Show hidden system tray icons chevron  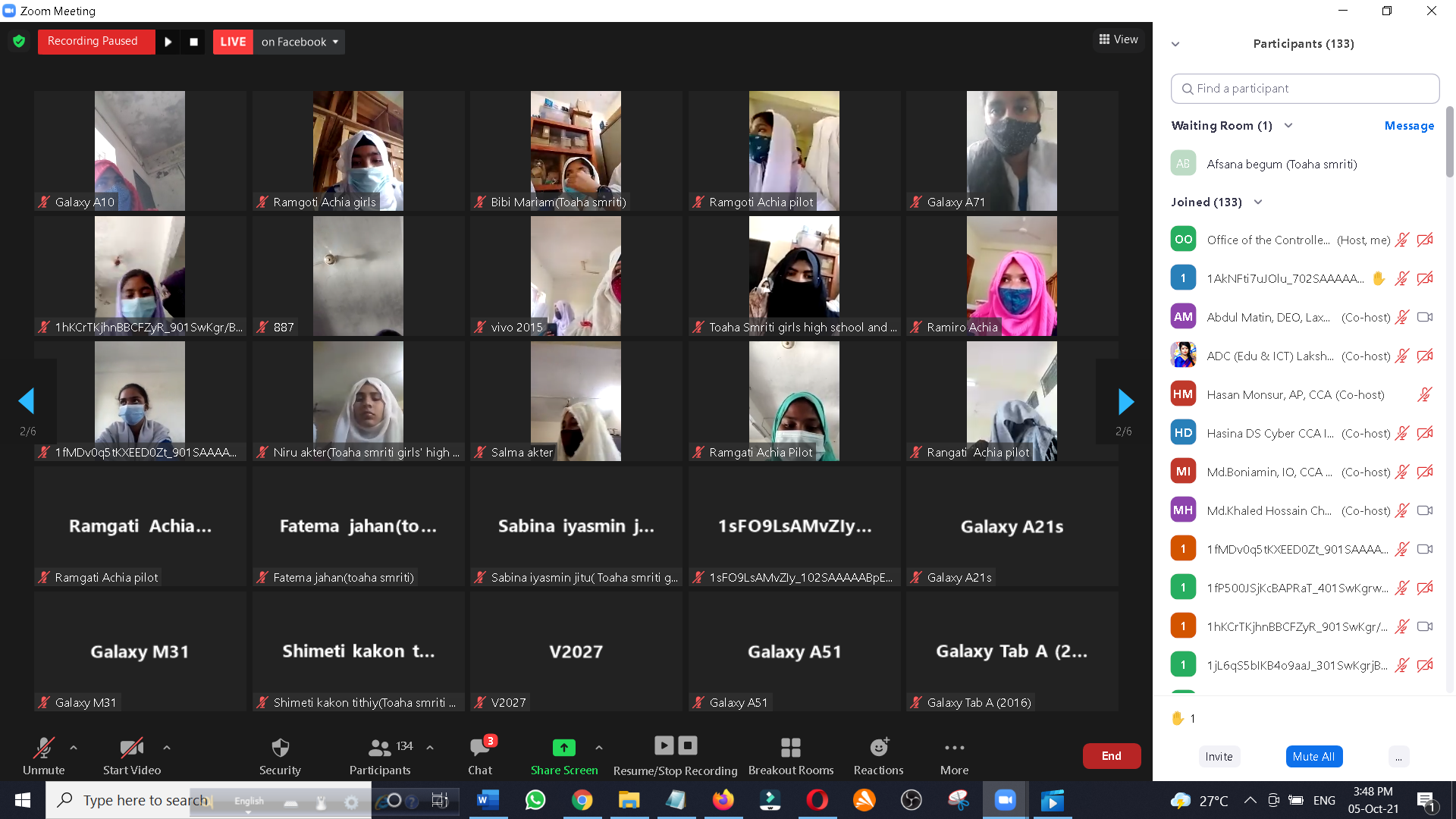(1250, 800)
